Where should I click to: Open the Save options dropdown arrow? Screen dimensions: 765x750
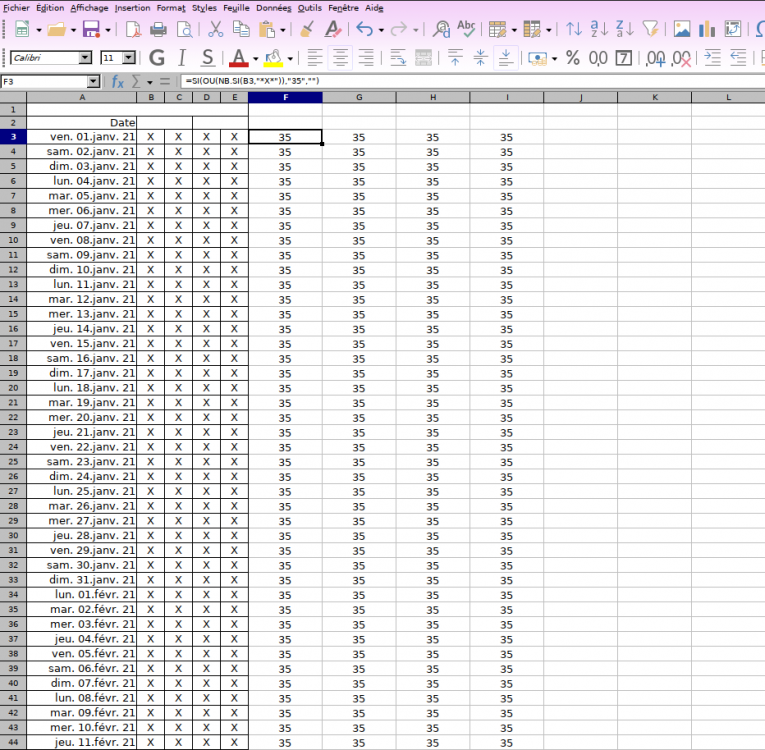(x=108, y=30)
